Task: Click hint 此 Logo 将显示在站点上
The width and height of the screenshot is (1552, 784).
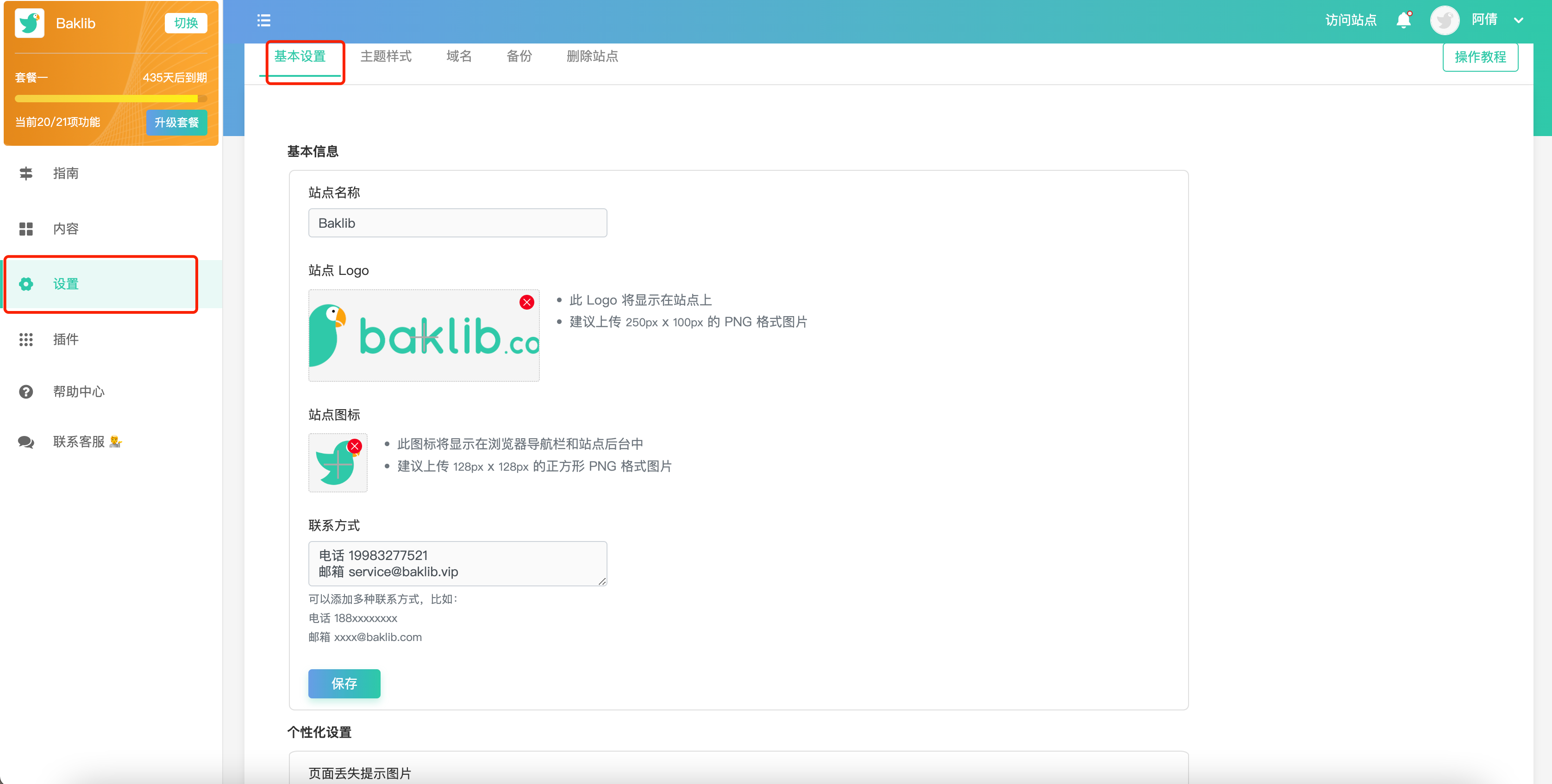Action: click(x=640, y=300)
